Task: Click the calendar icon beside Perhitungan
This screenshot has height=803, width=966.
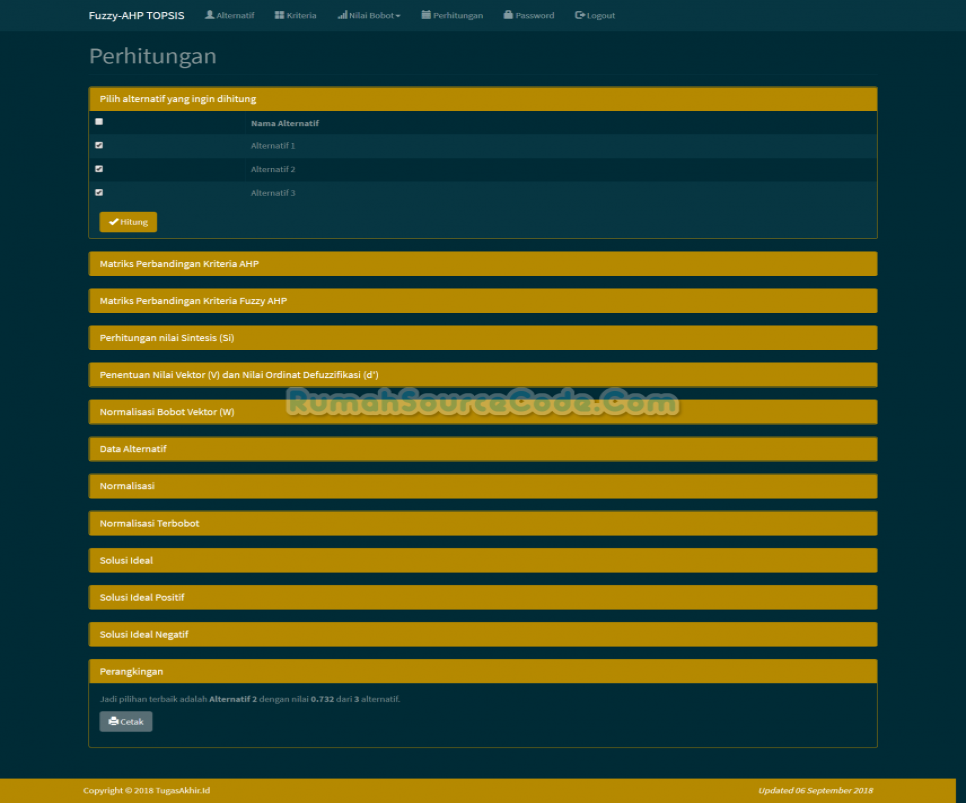Action: coord(425,14)
